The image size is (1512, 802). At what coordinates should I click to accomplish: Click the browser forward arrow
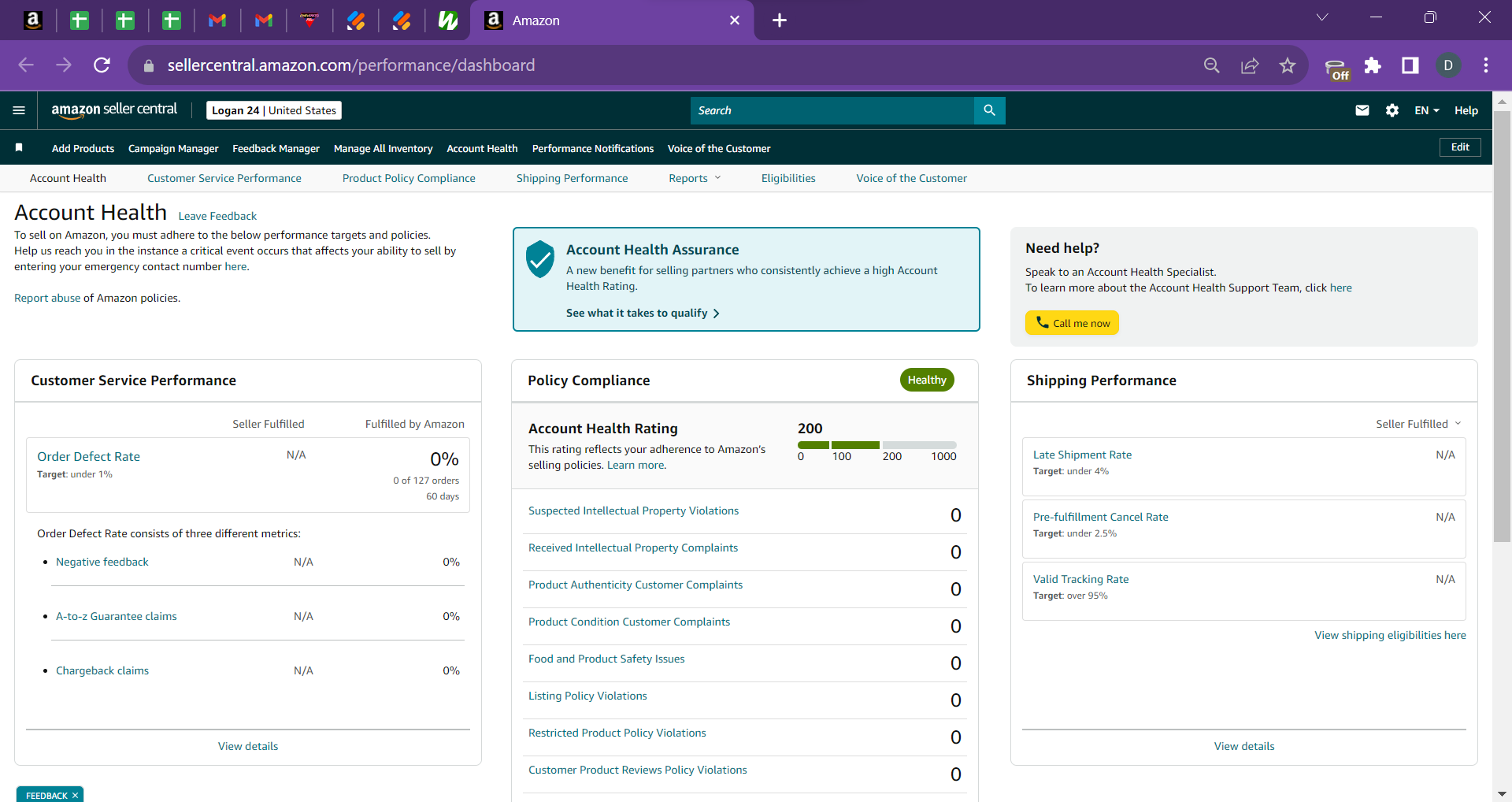(x=64, y=65)
